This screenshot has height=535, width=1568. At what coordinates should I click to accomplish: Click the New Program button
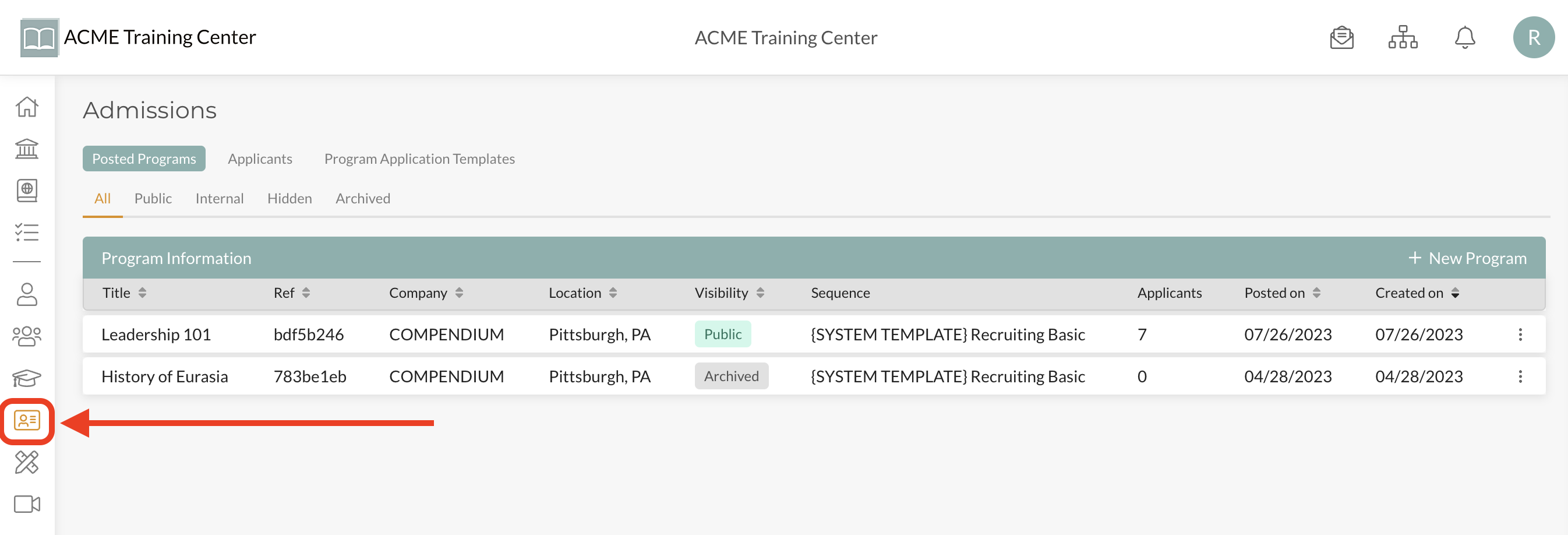[1467, 258]
